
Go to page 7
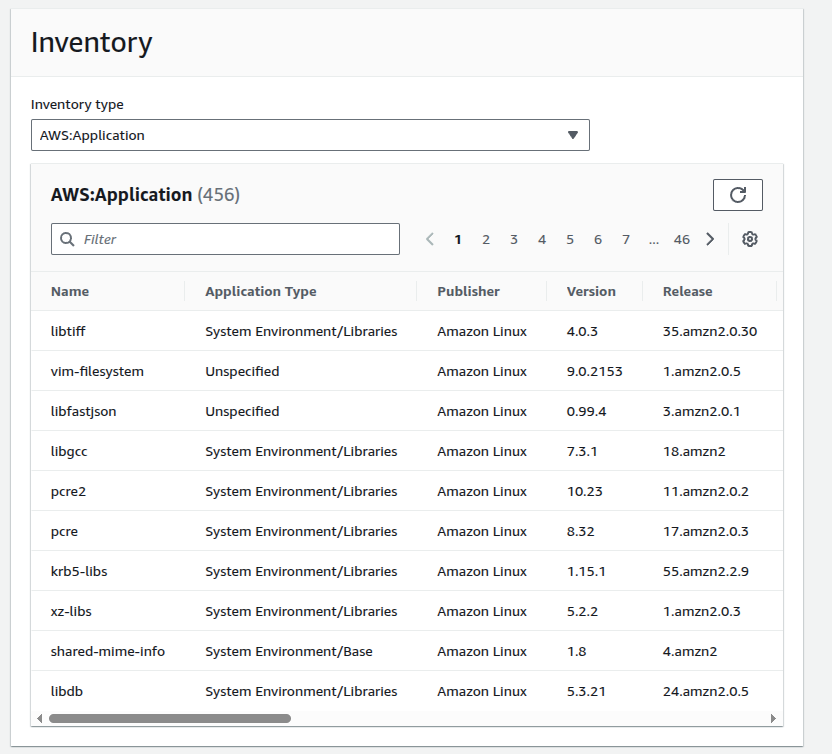tap(626, 240)
